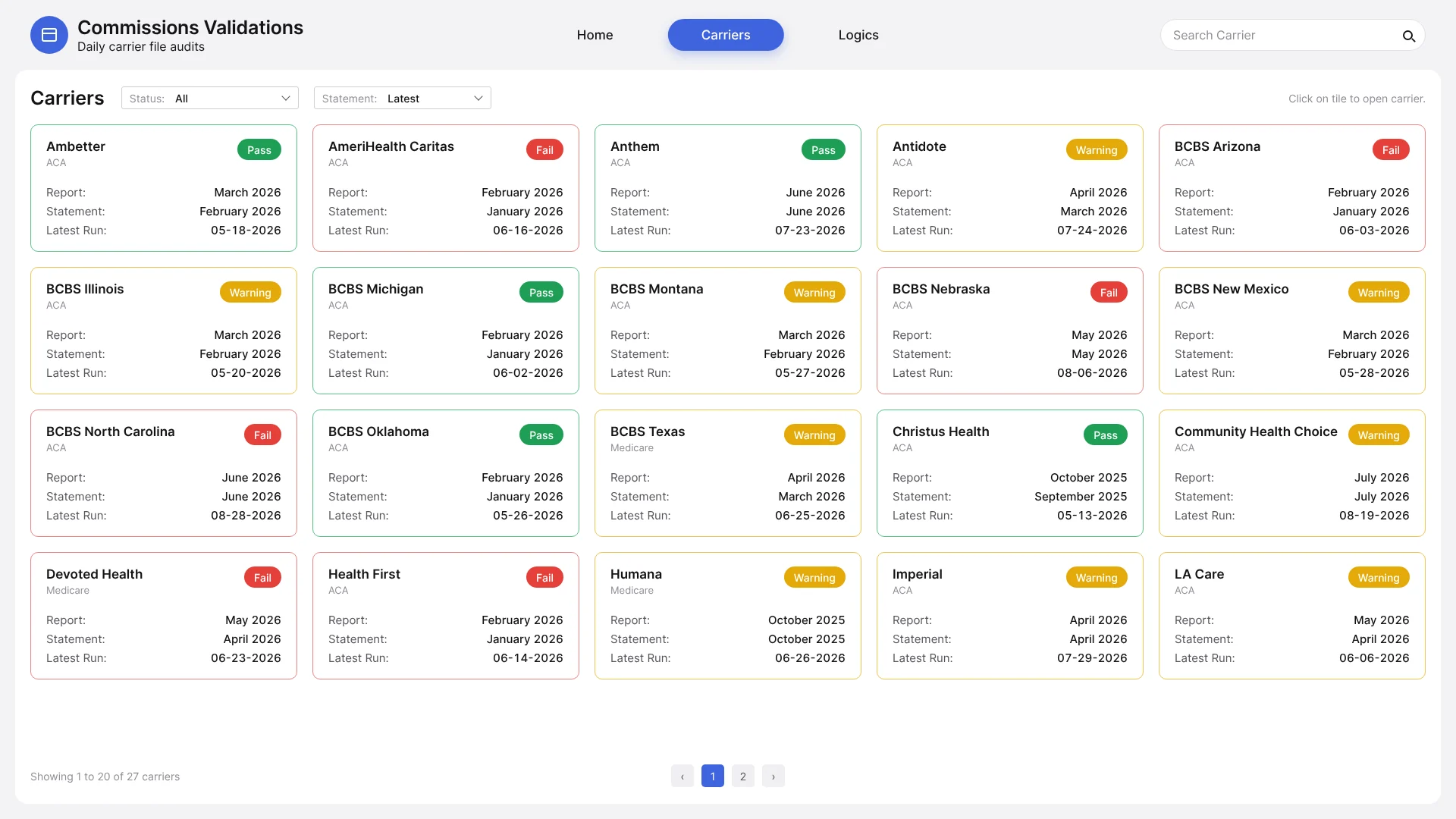The width and height of the screenshot is (1456, 819).
Task: Open the Status filter dropdown
Action: coord(210,98)
